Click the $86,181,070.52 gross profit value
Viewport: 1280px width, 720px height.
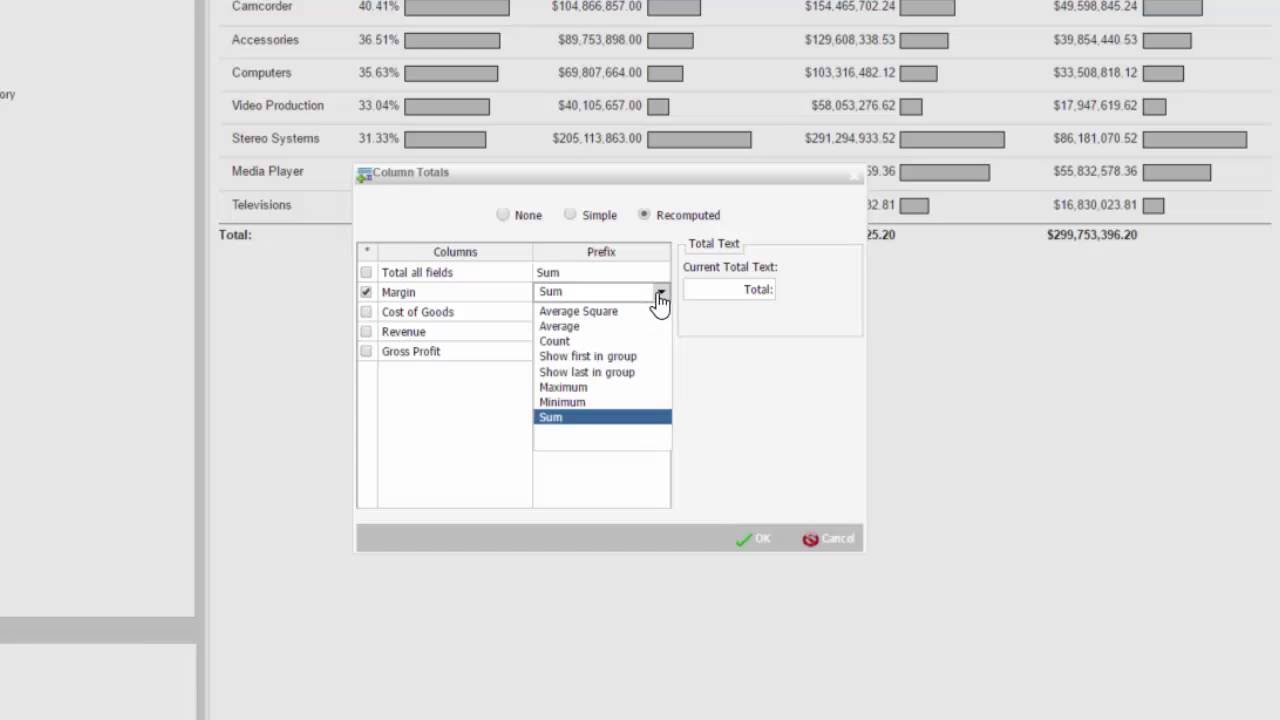1095,139
